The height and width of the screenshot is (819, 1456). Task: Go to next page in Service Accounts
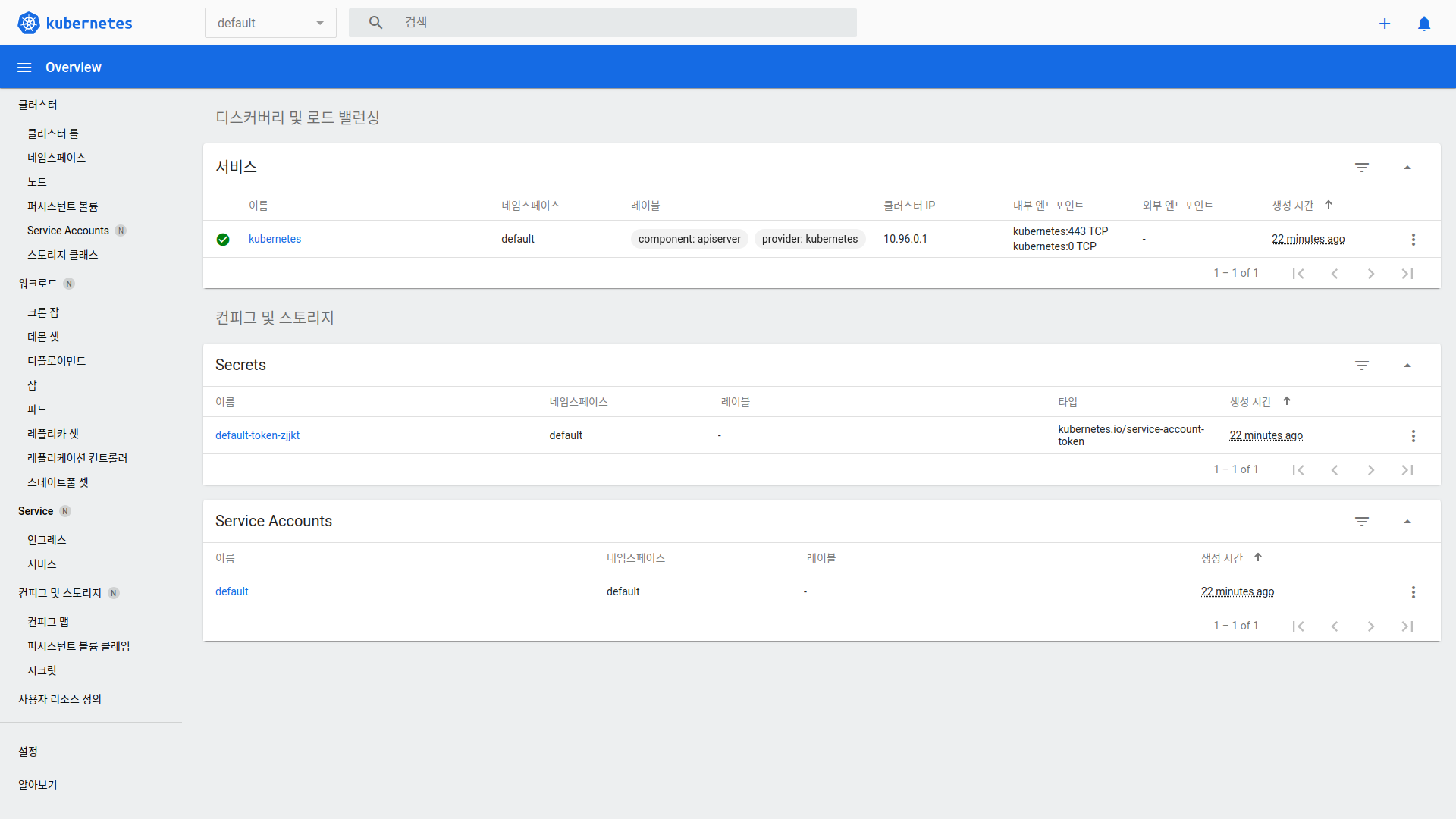point(1371,626)
